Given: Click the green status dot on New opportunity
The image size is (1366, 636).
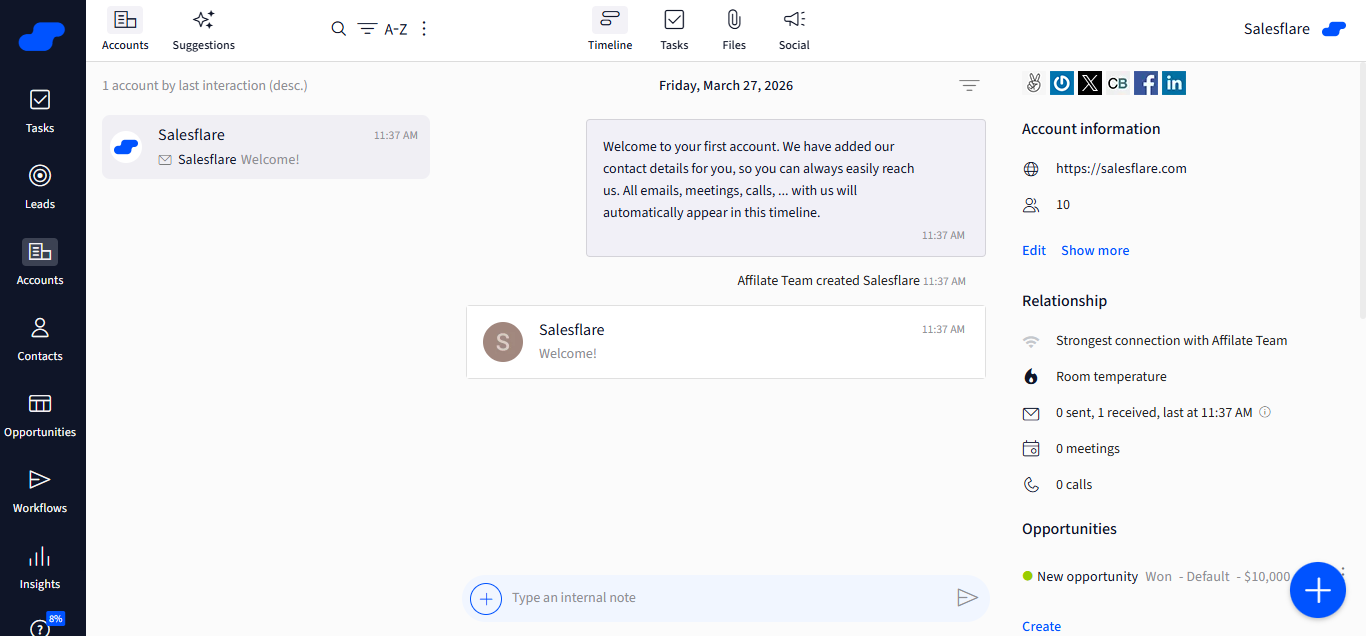Looking at the screenshot, I should 1027,576.
